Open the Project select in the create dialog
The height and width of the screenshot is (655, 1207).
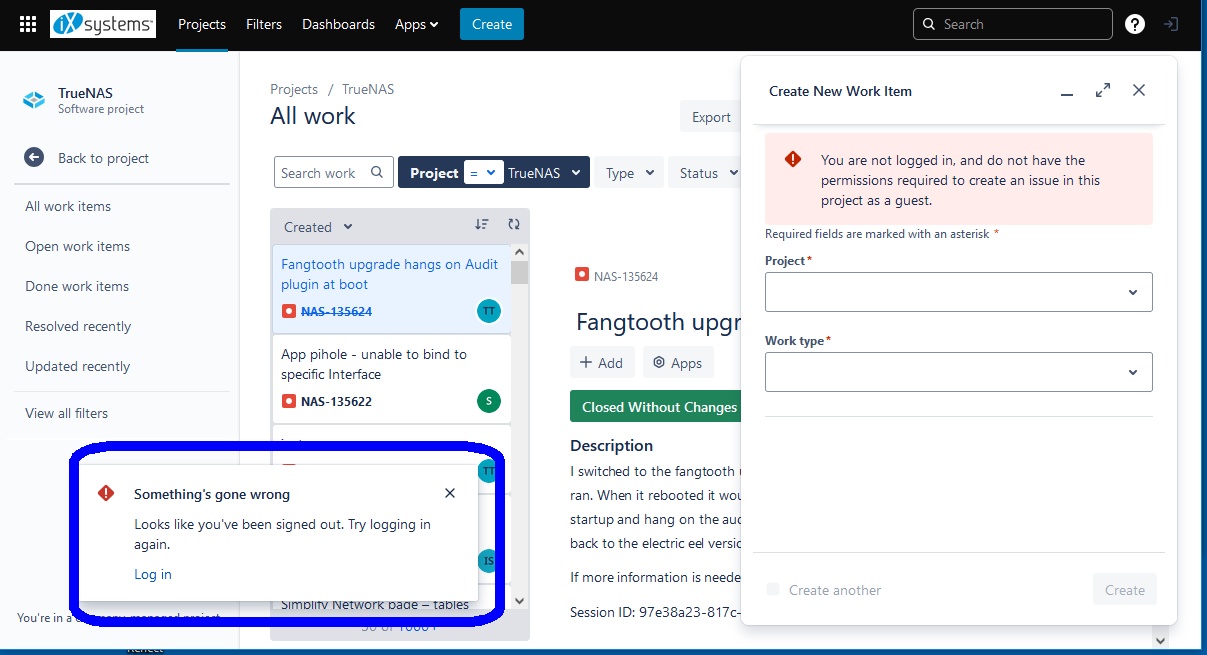[x=958, y=292]
